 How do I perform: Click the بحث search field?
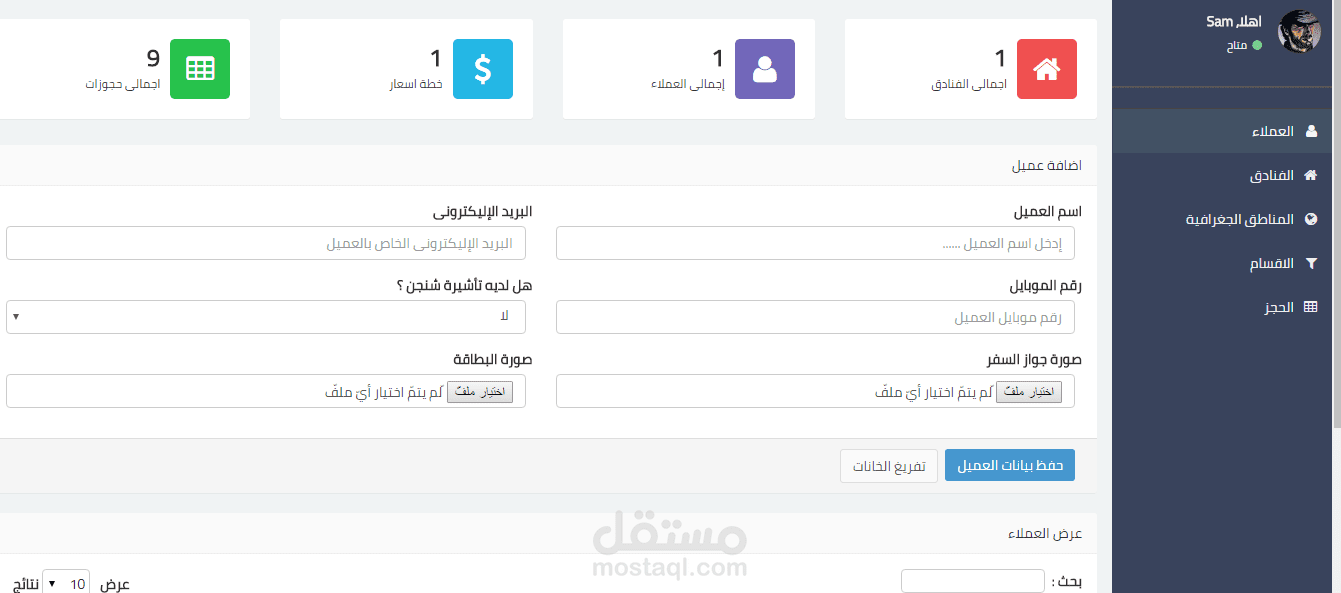click(970, 580)
